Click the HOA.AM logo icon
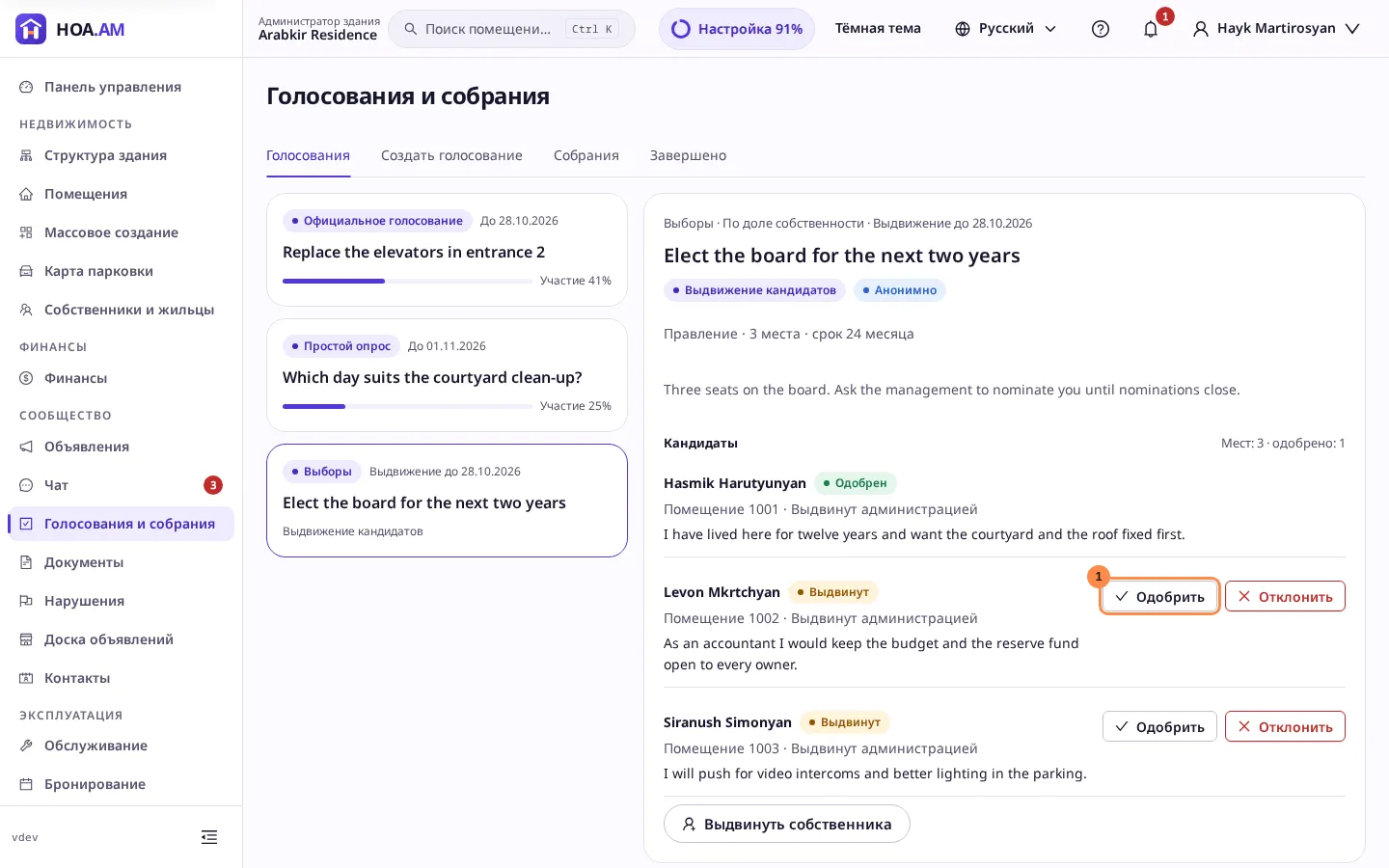This screenshot has width=1389, height=868. click(x=31, y=29)
